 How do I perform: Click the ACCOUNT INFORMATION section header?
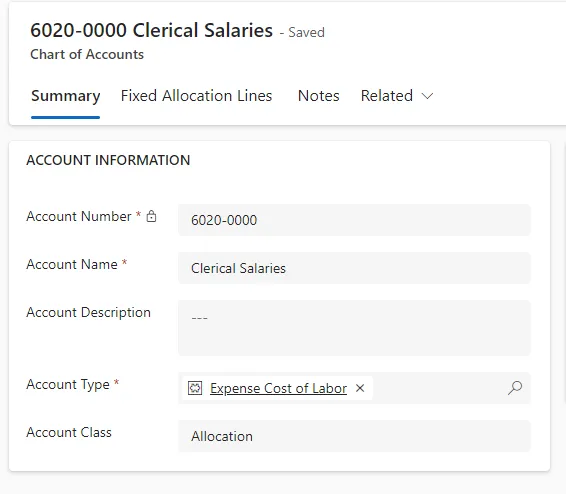108,160
